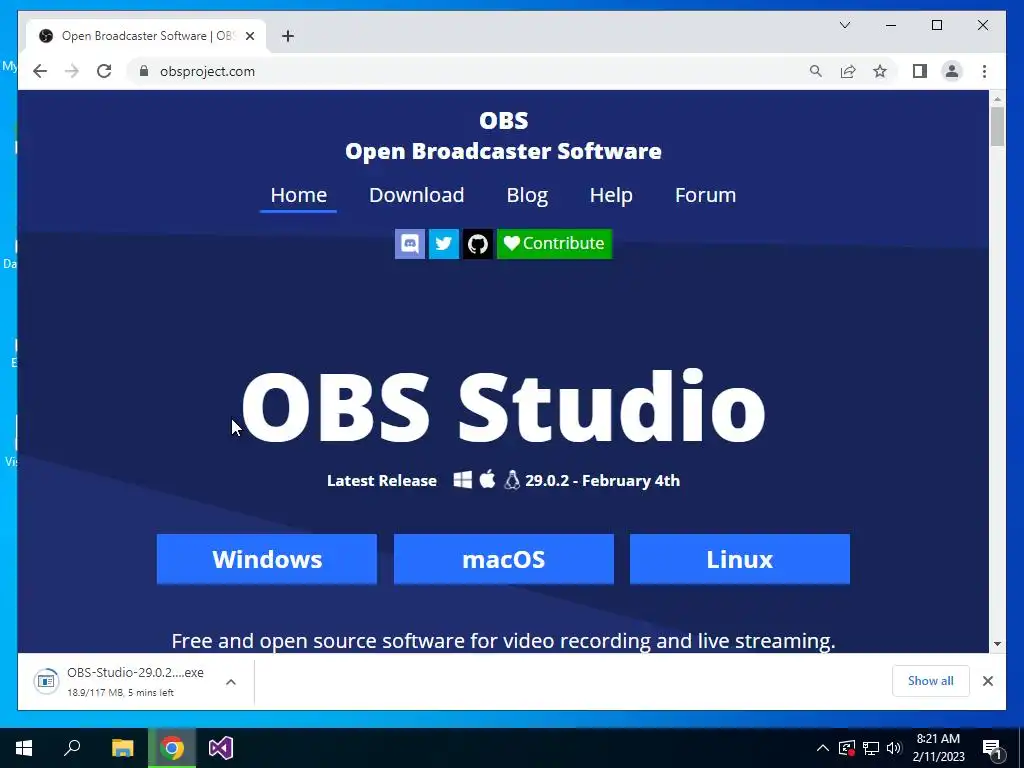The image size is (1024, 768).
Task: Click Show all downloads
Action: (x=931, y=681)
